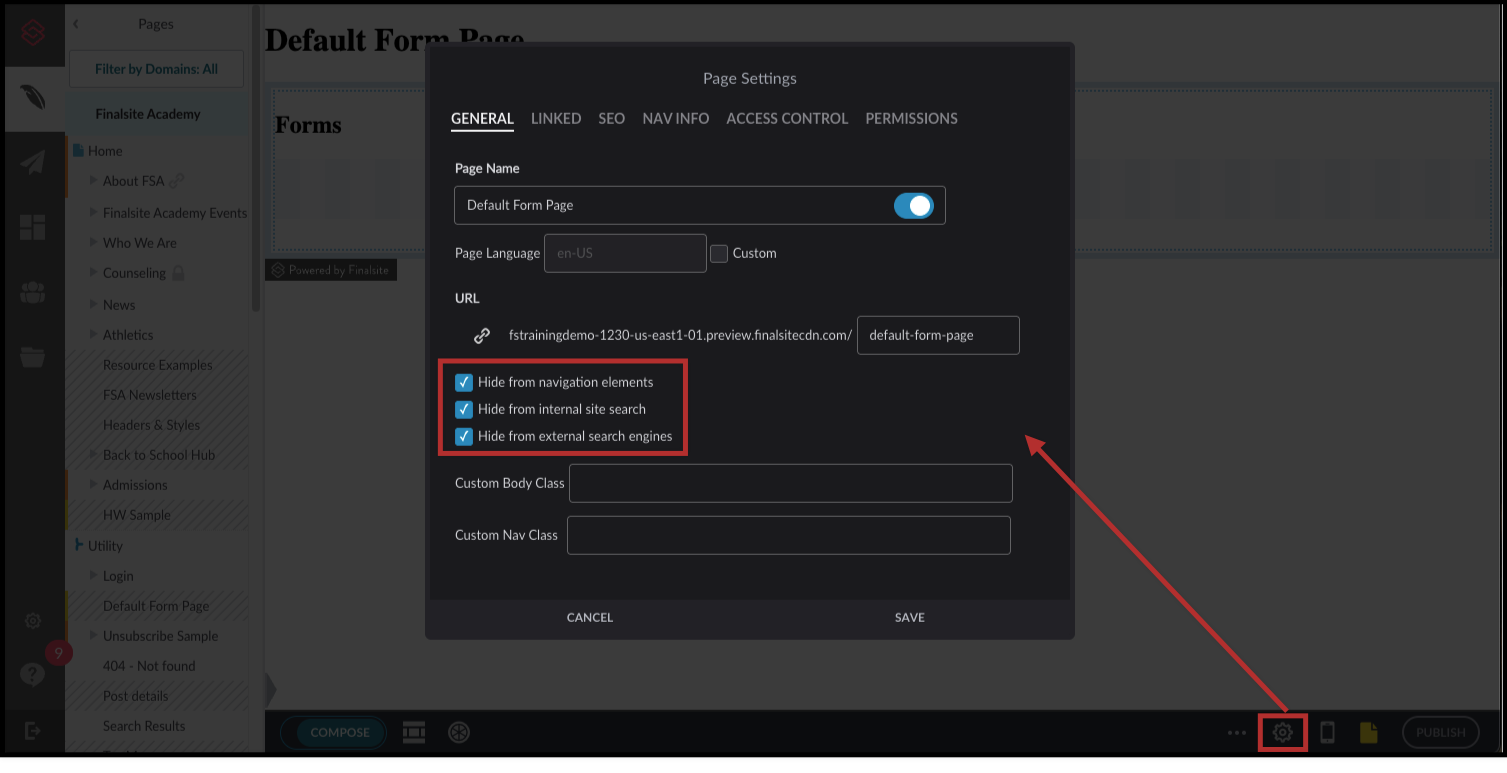Select Default Form Page in tree

[x=156, y=606]
